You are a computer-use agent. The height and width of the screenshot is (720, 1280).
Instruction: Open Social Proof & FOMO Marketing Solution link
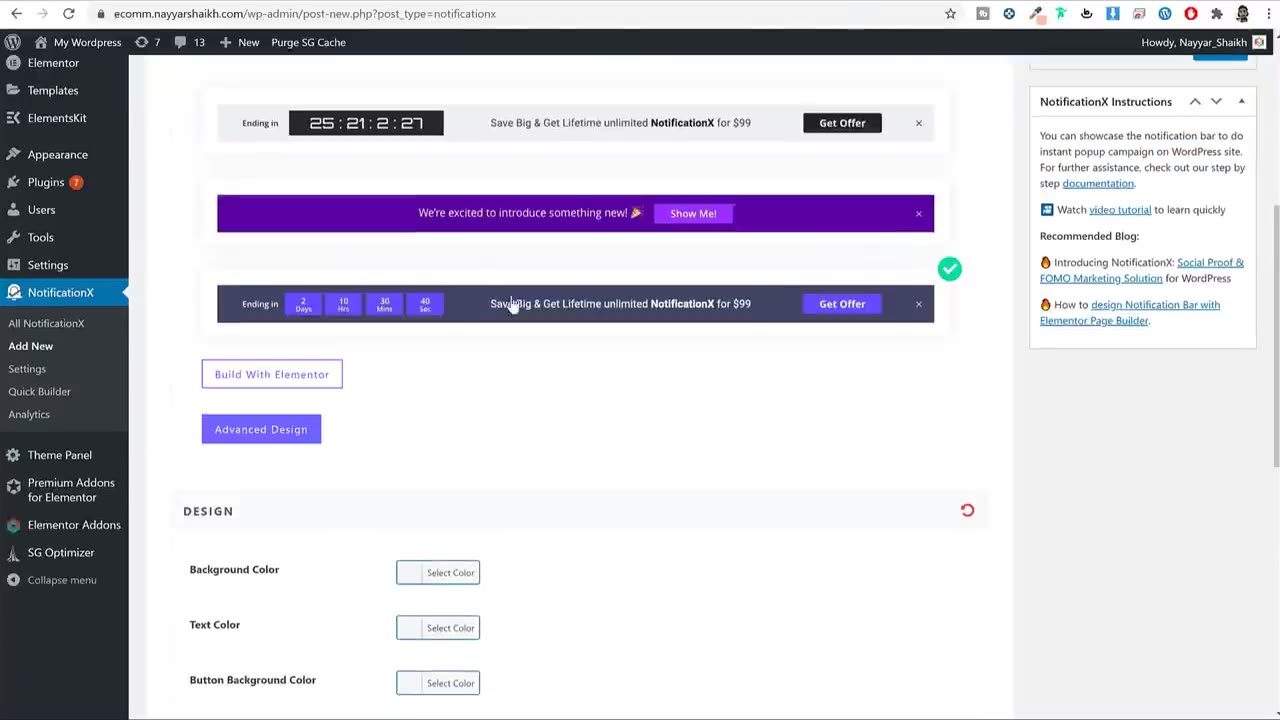[x=1142, y=270]
